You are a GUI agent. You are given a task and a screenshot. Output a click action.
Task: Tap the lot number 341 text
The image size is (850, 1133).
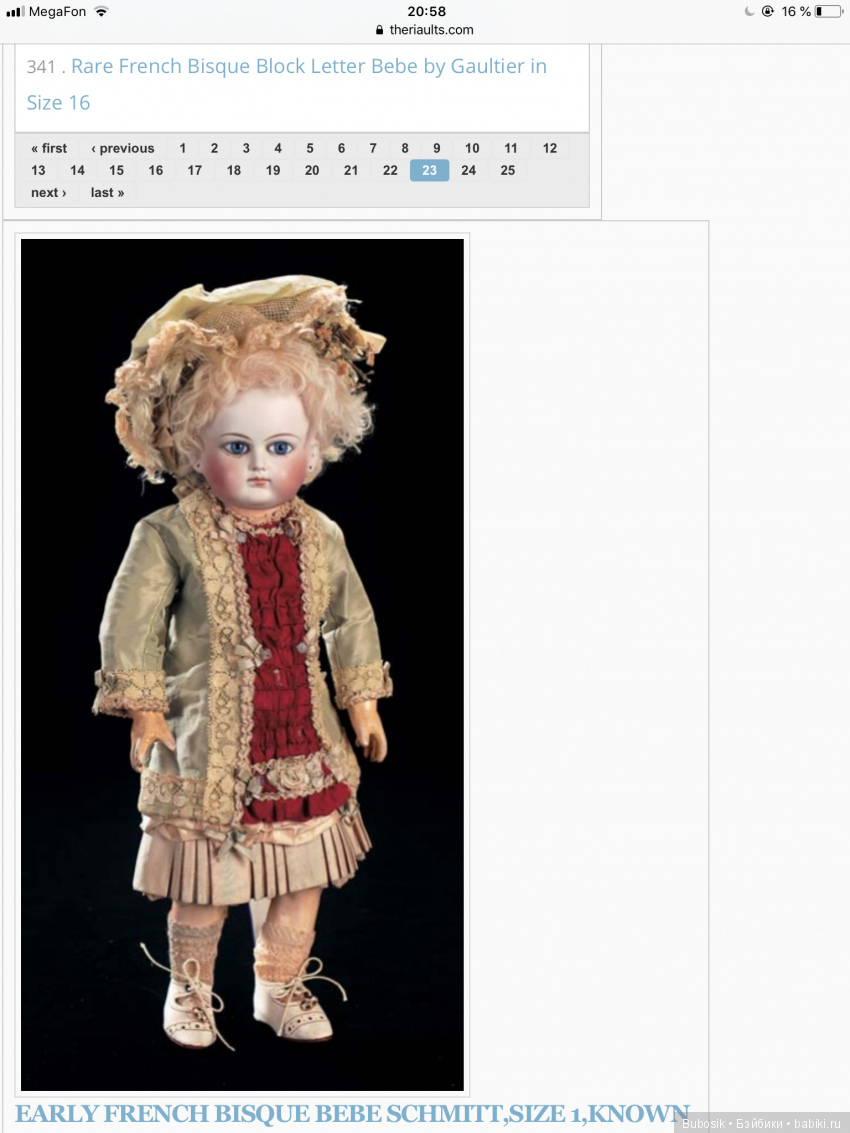tap(41, 66)
